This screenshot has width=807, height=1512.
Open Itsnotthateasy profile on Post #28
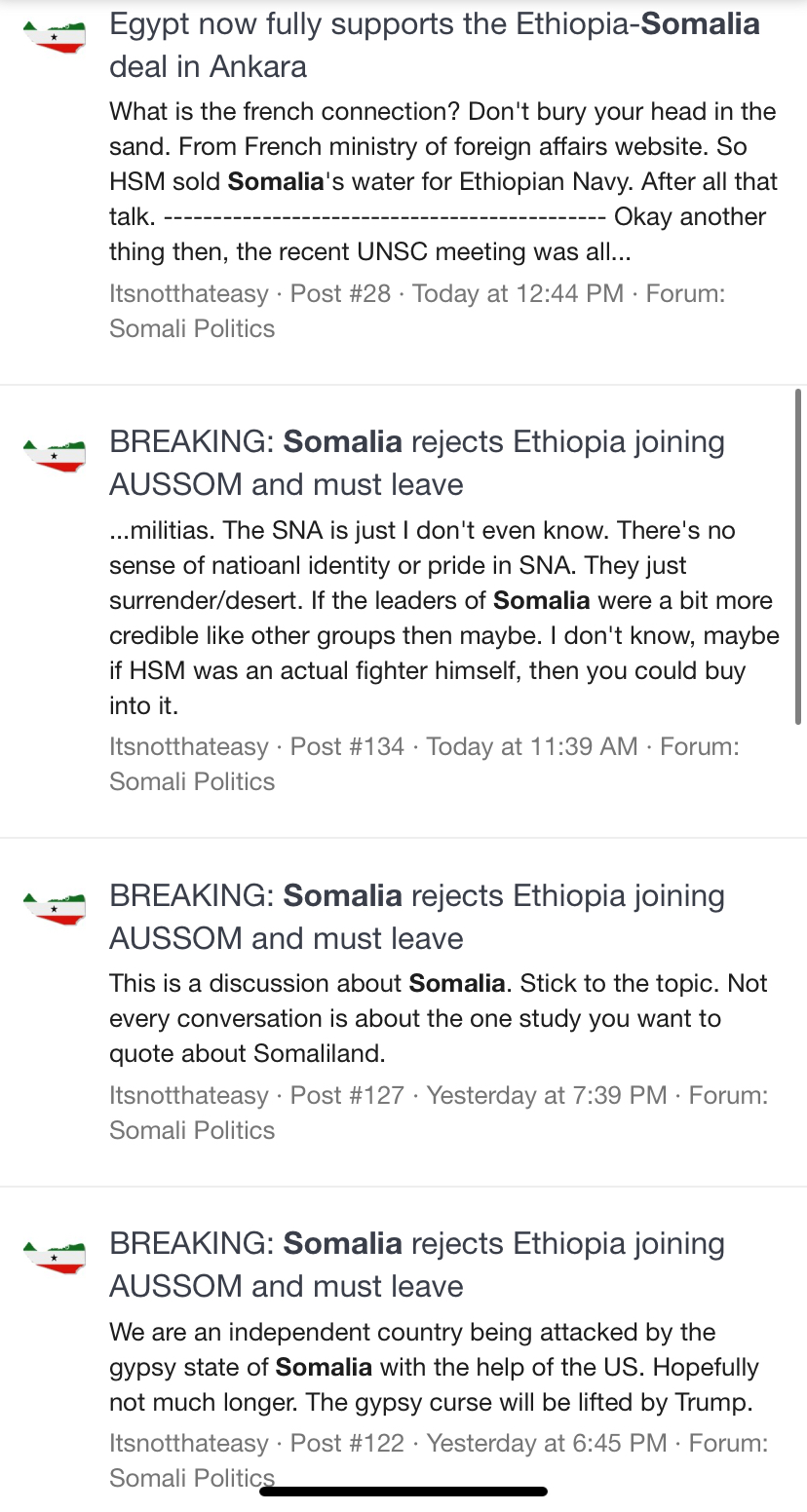click(188, 293)
